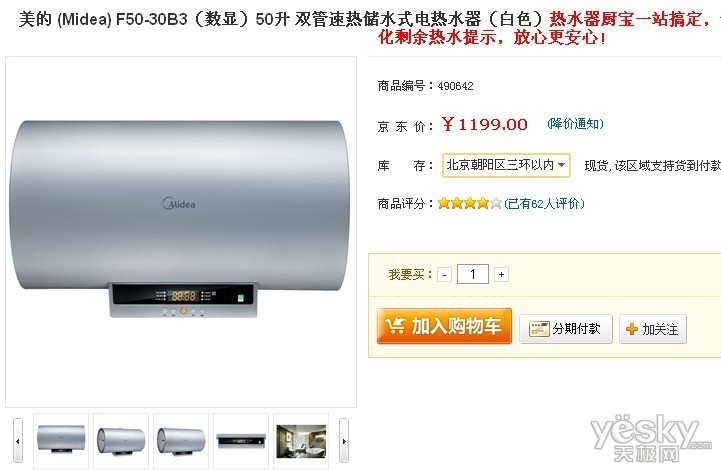This screenshot has width=721, height=470.
Task: Click the quantity input field
Action: pyautogui.click(x=473, y=274)
